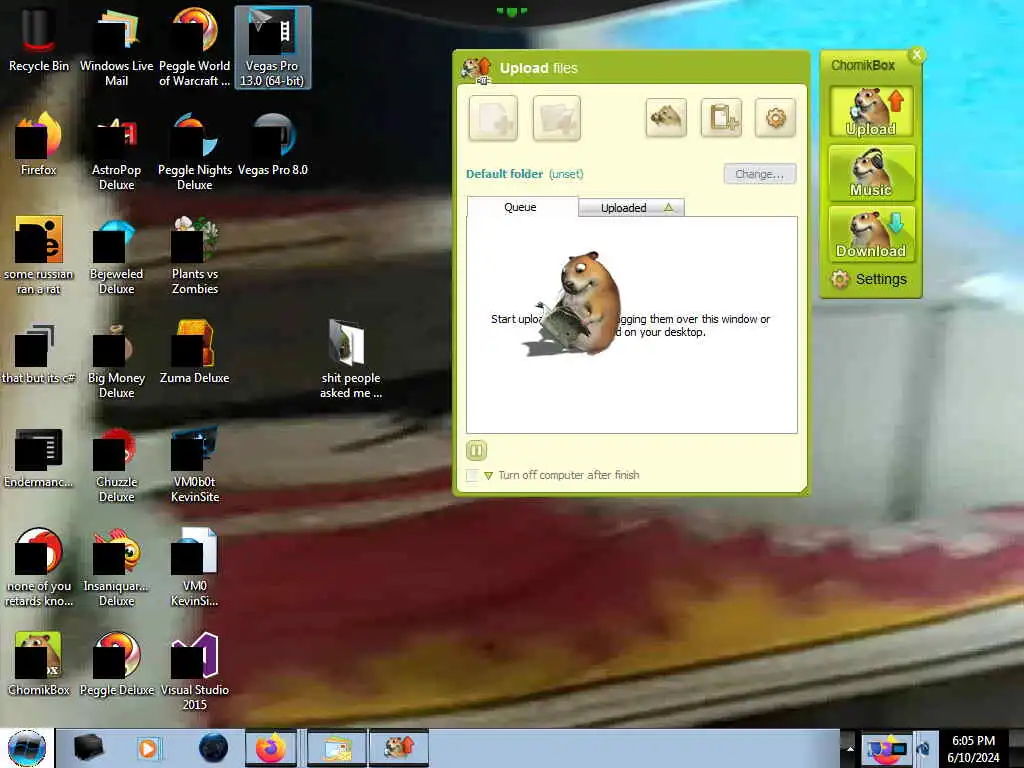
Task: Click the clipboard paste toolbar button
Action: pos(721,118)
